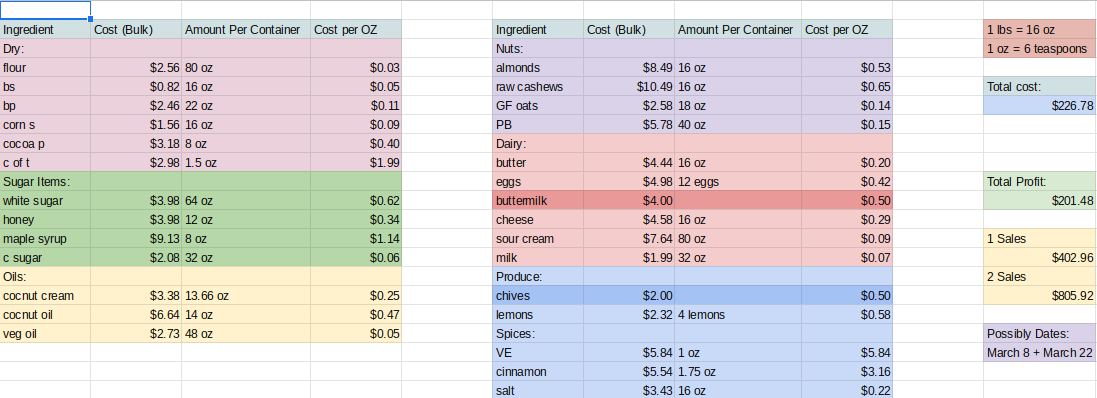Select the Total Profit value $201.48

coord(1040,201)
